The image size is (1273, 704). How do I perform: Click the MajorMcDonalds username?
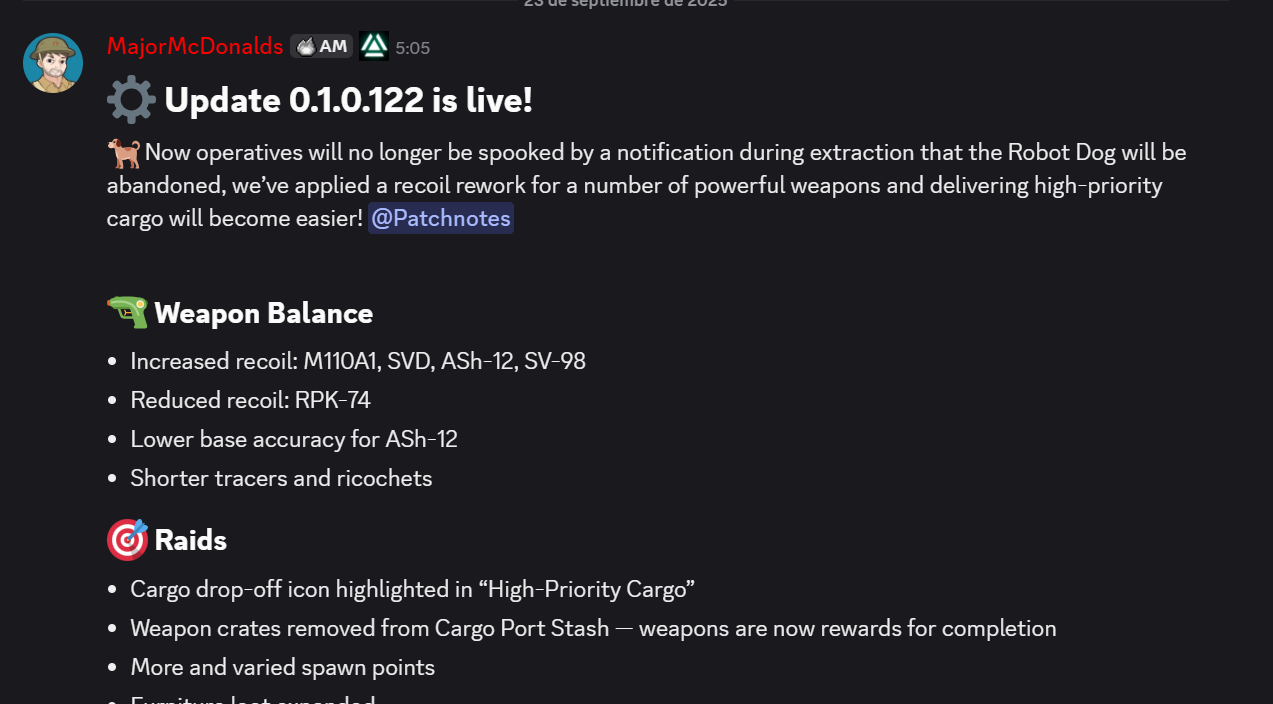pos(195,46)
